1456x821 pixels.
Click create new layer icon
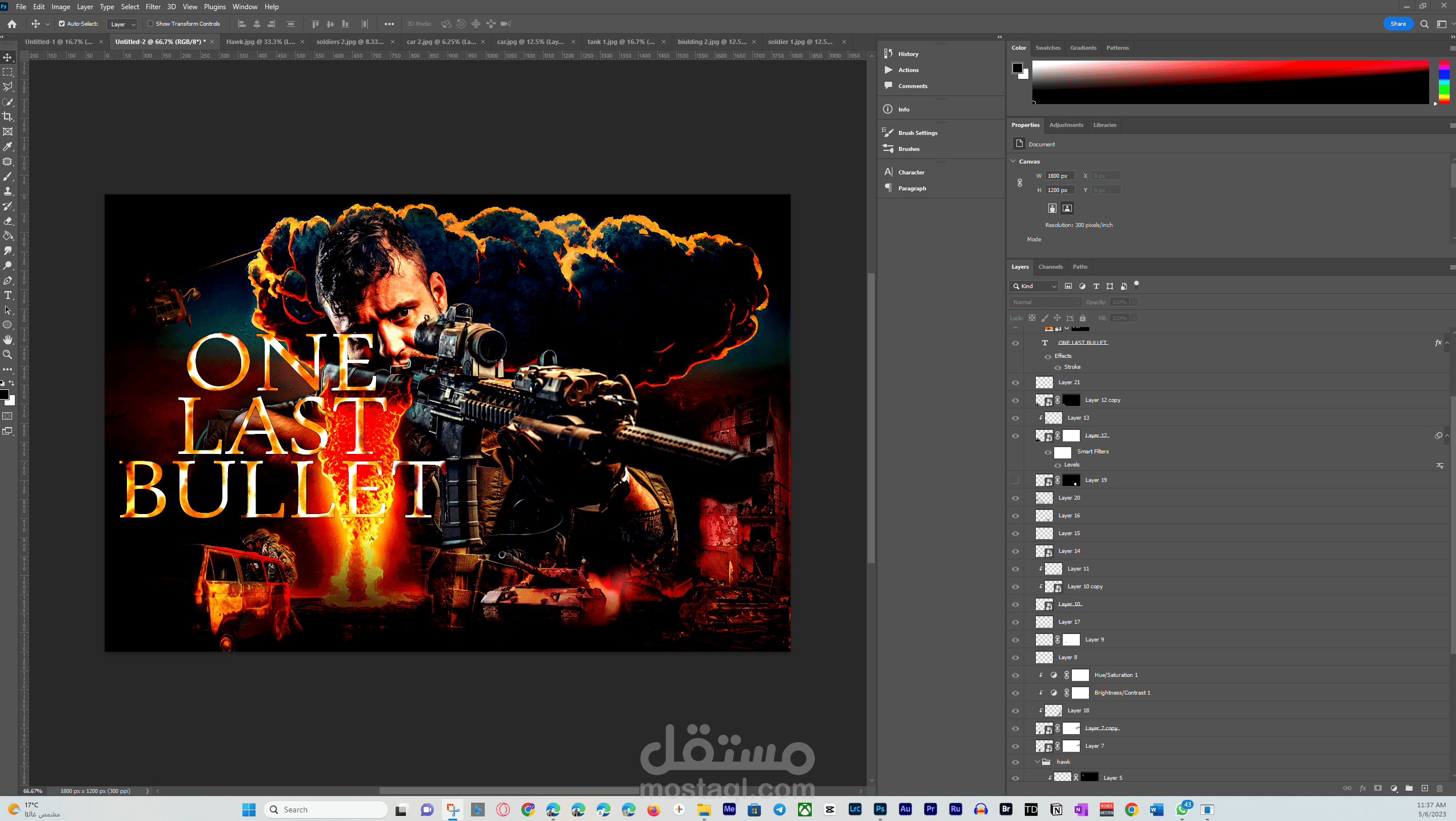click(1425, 788)
